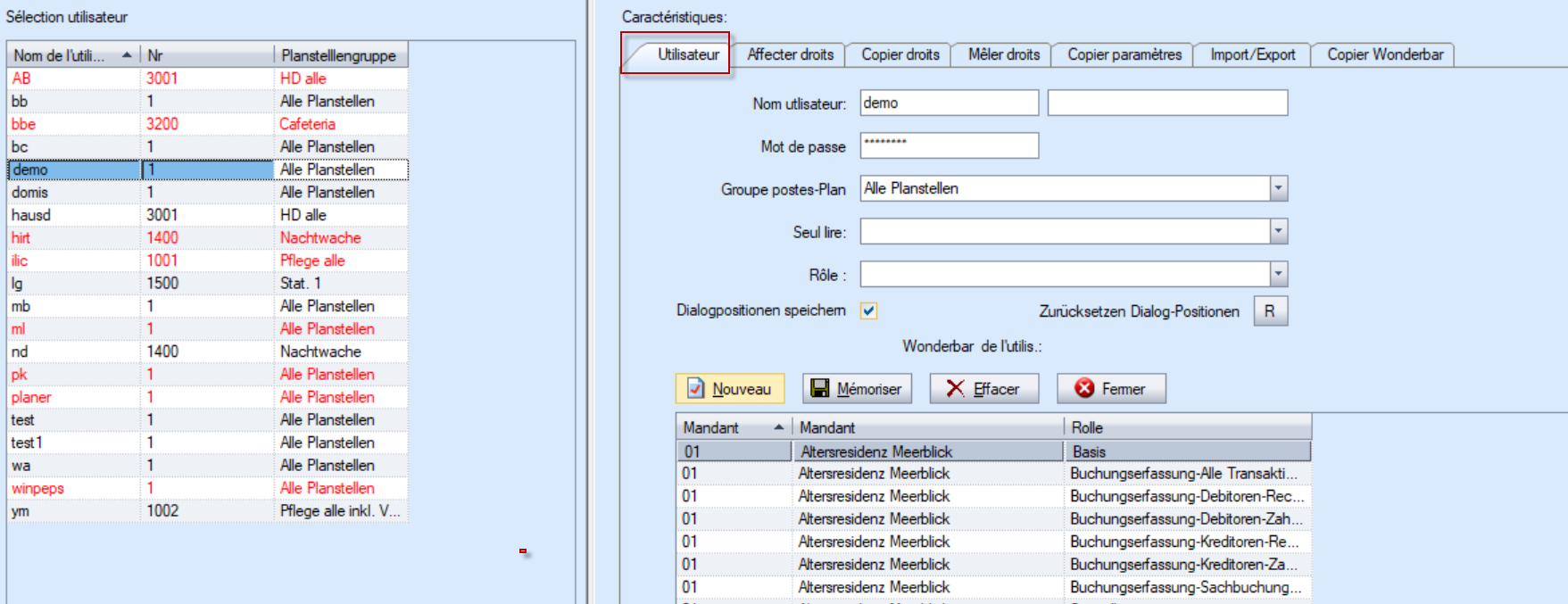Open the Affecter droits tab
The height and width of the screenshot is (604, 1568).
(790, 54)
